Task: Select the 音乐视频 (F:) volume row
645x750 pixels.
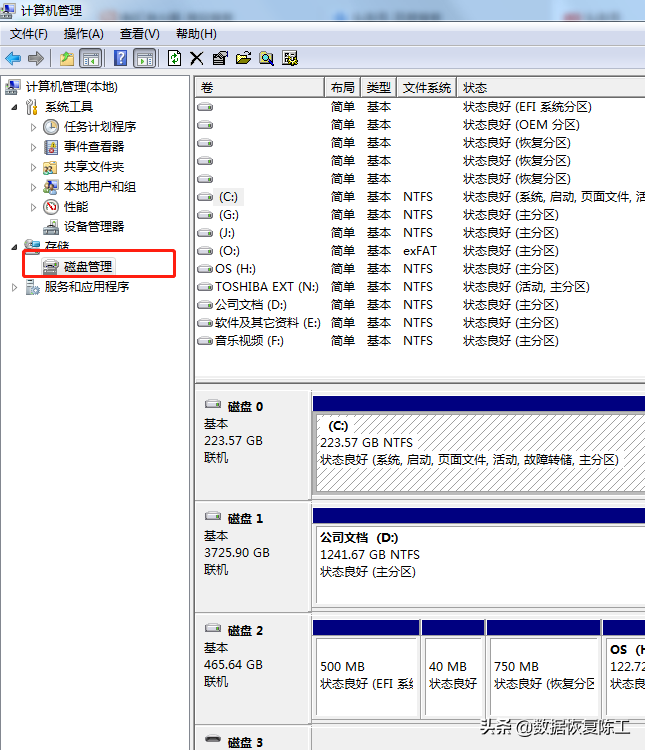Action: (420, 341)
